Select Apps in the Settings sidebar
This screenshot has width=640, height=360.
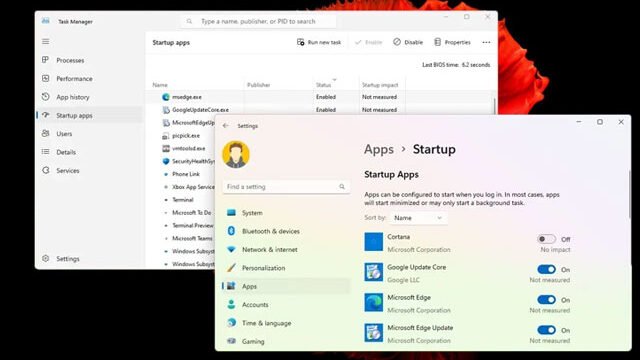286,287
